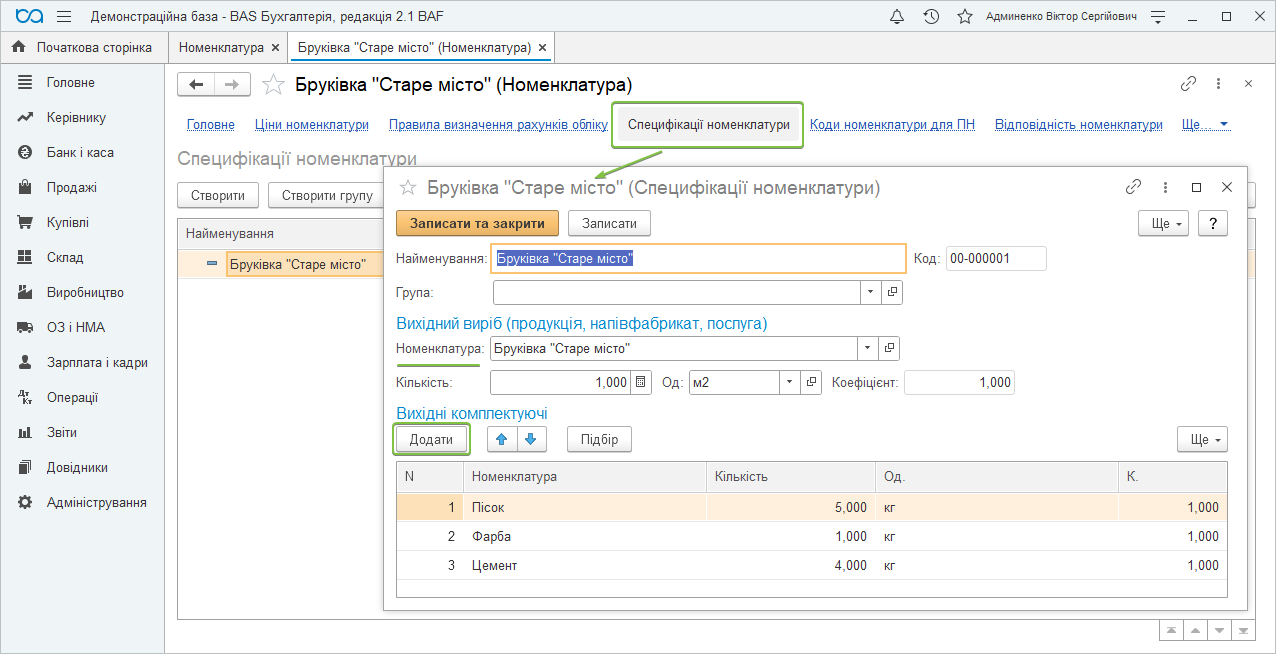
Task: Click Додати to add component
Action: (x=431, y=439)
